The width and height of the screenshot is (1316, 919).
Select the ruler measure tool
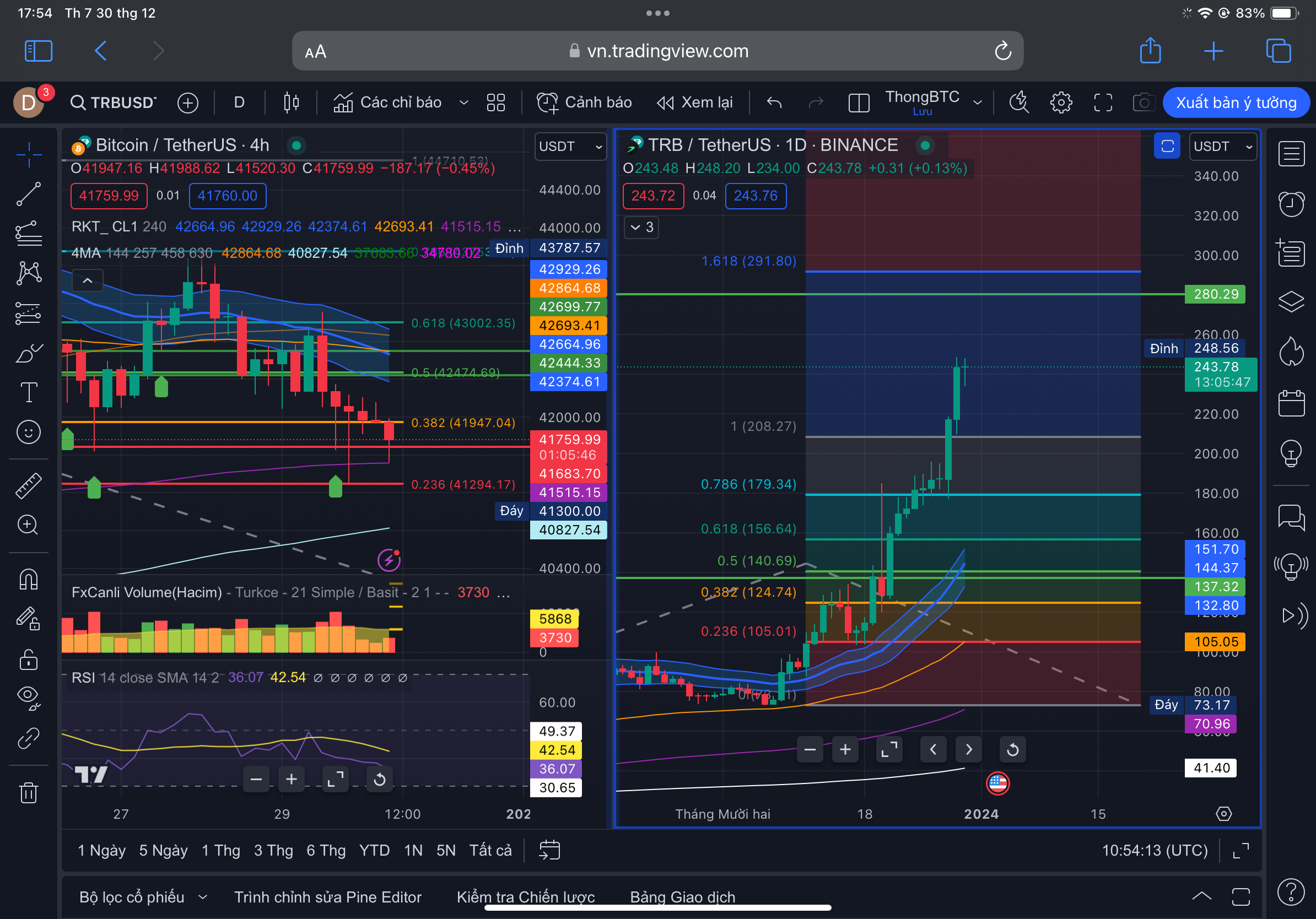[x=29, y=485]
